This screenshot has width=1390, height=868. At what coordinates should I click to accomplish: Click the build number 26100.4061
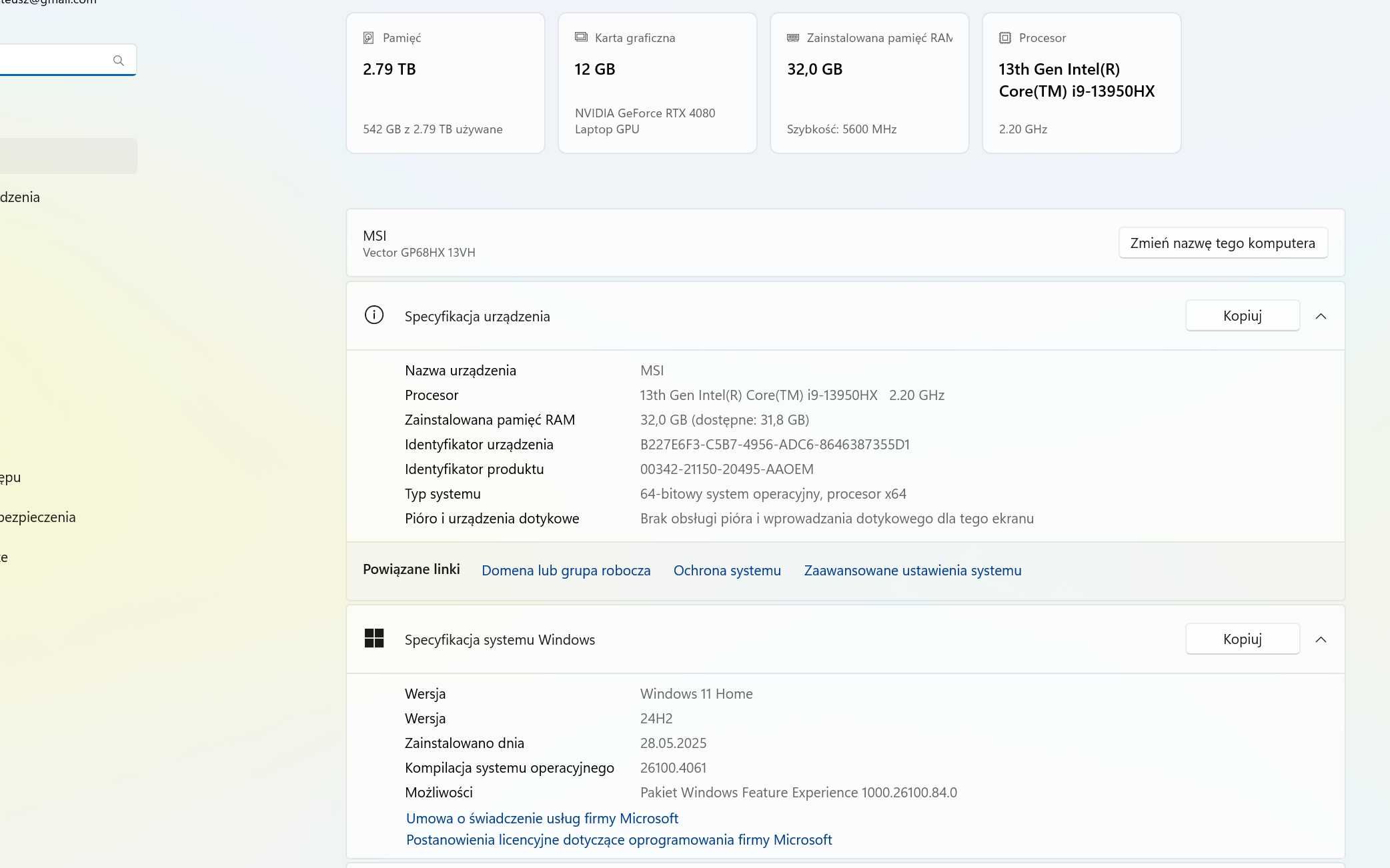click(673, 768)
